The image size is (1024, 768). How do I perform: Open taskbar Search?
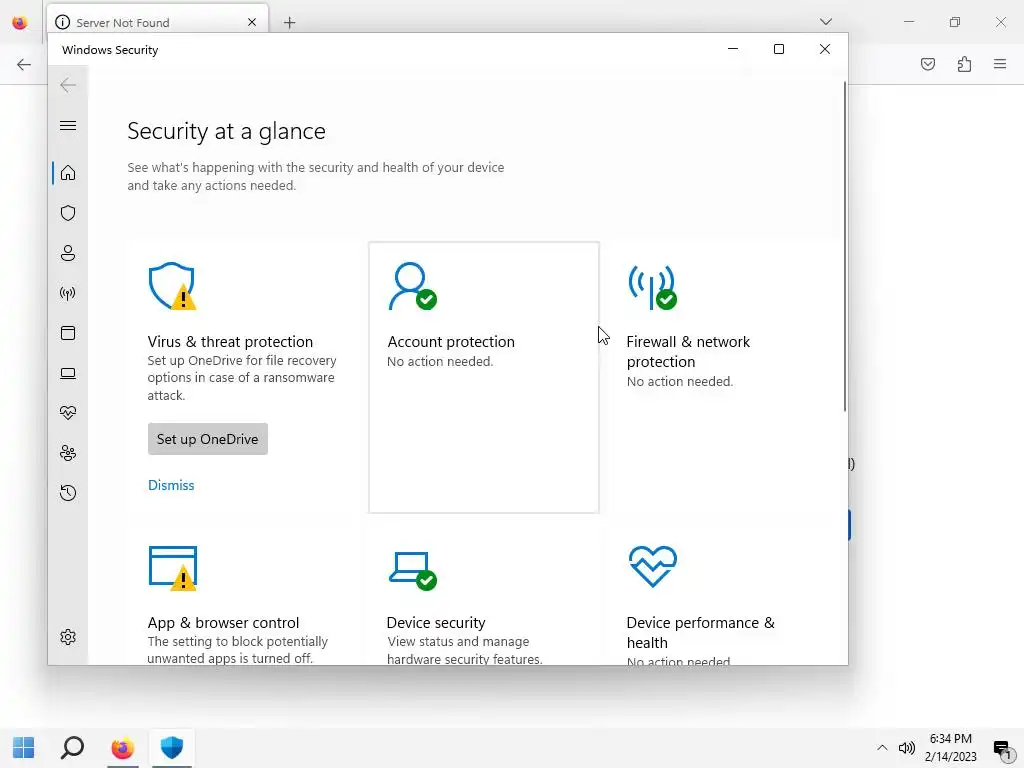tap(72, 748)
